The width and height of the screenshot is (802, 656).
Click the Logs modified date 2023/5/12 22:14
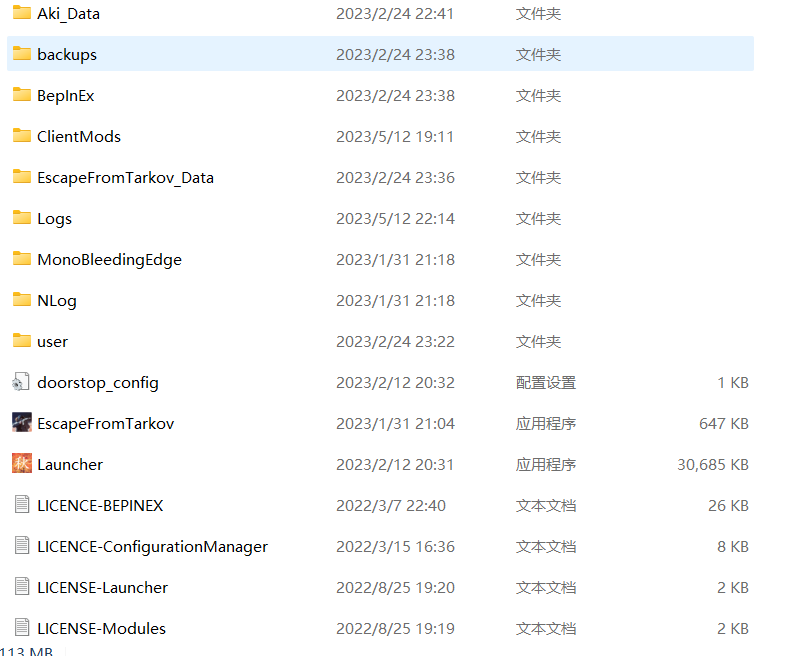(x=395, y=219)
